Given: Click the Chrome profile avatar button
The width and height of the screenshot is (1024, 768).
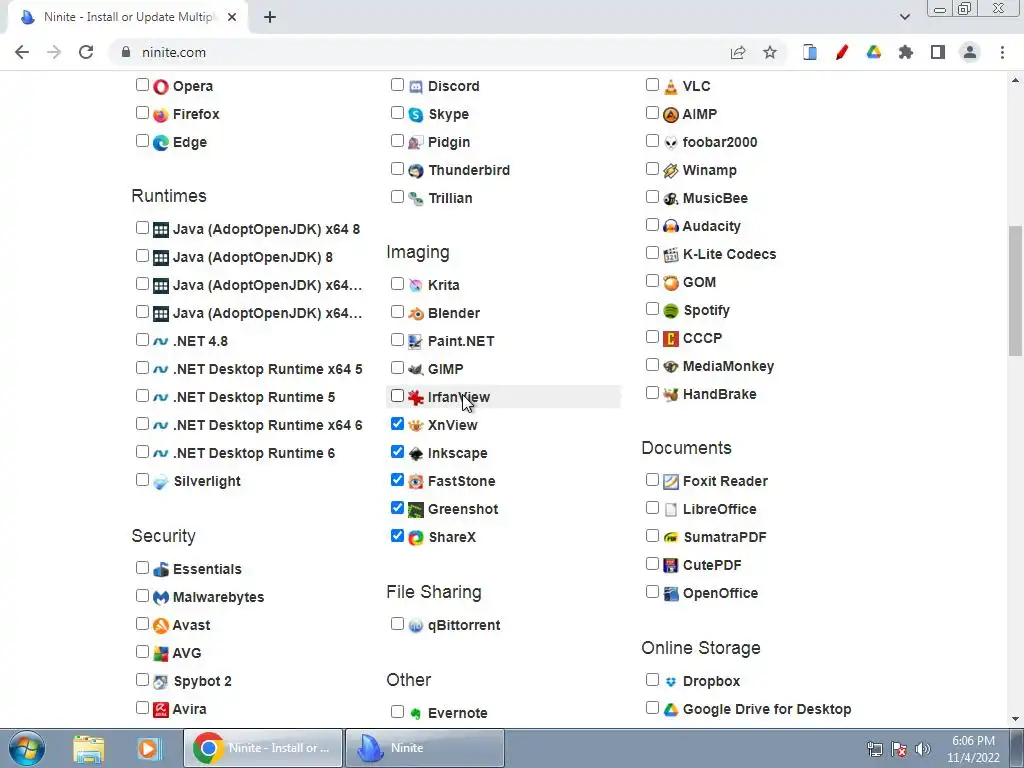Looking at the screenshot, I should (970, 52).
